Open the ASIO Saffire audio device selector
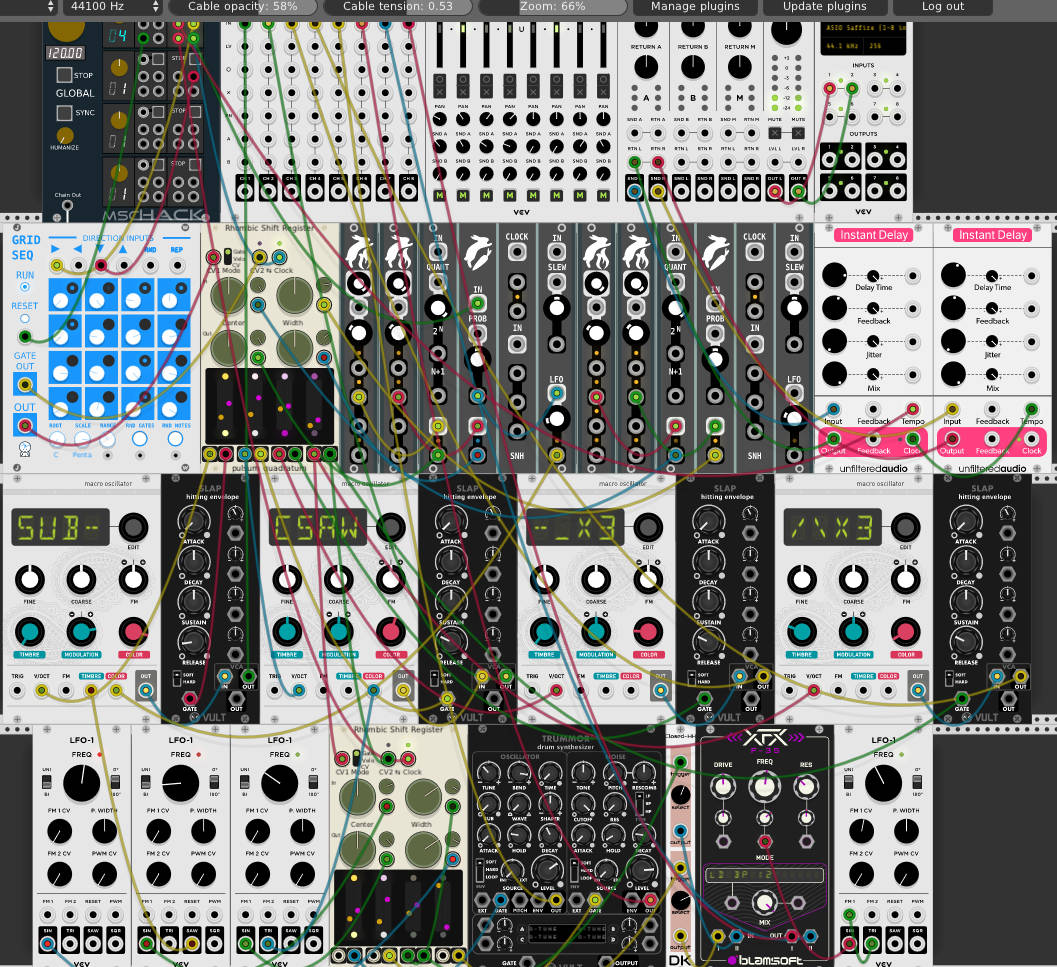The image size is (1057, 967). click(x=866, y=28)
